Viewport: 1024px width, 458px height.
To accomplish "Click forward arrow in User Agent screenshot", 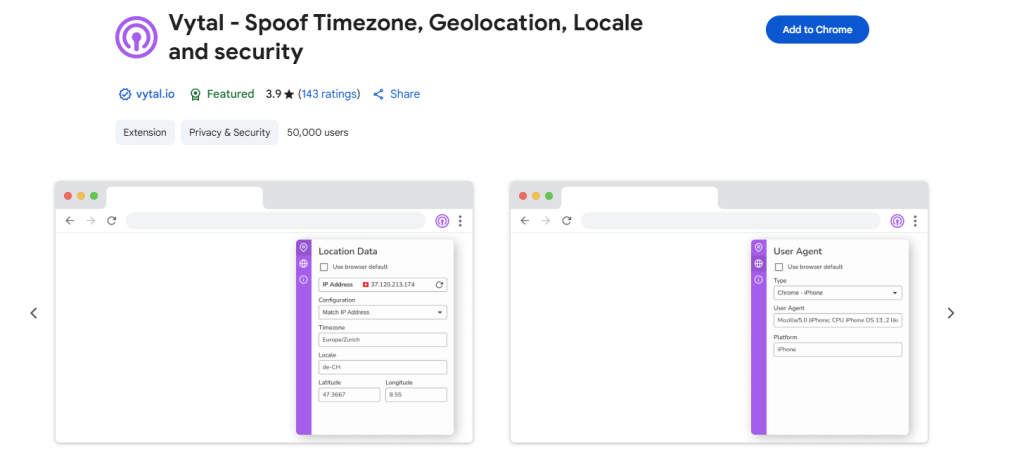I will (545, 221).
